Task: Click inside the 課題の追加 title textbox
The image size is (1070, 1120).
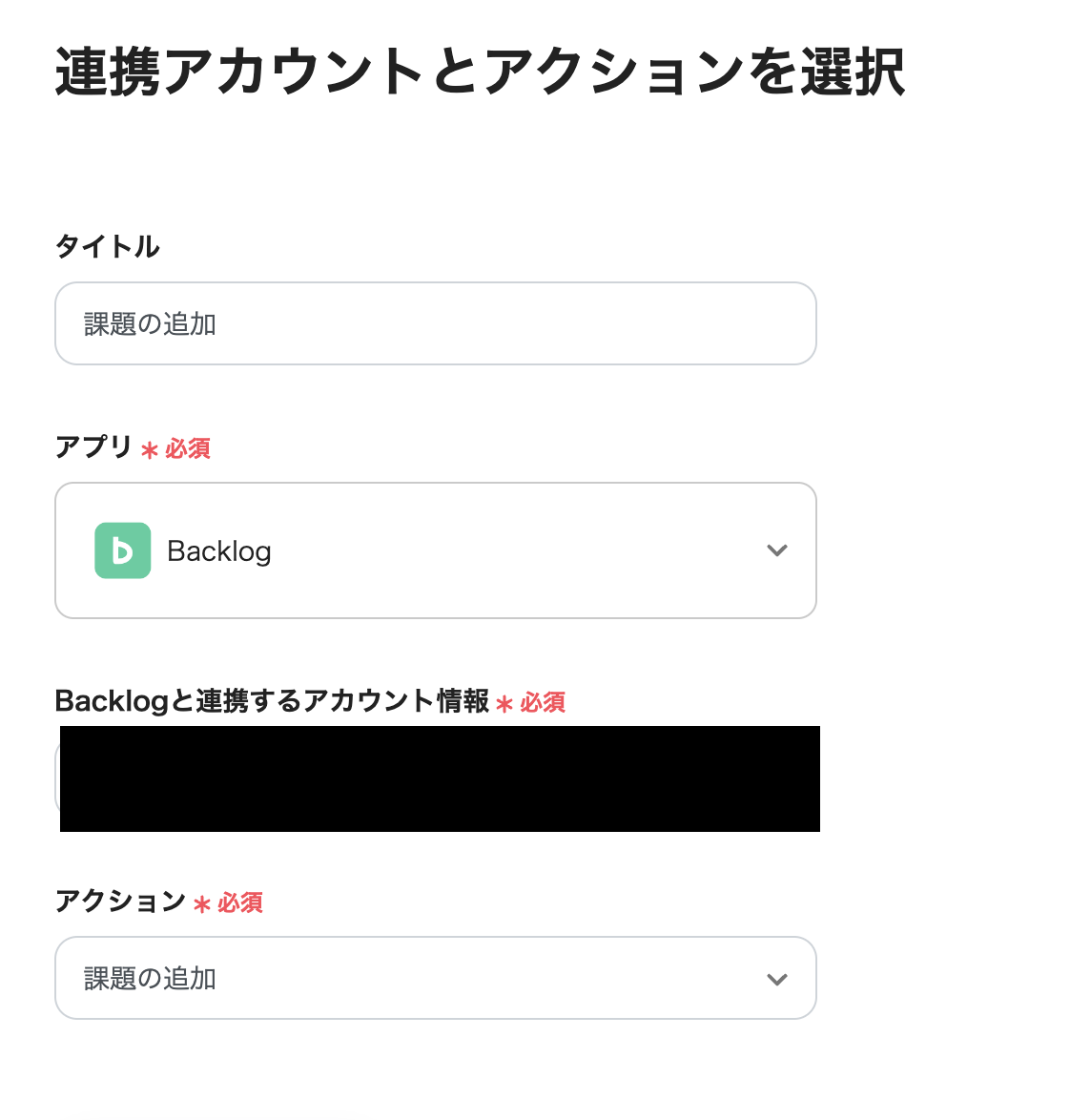Action: coord(436,323)
